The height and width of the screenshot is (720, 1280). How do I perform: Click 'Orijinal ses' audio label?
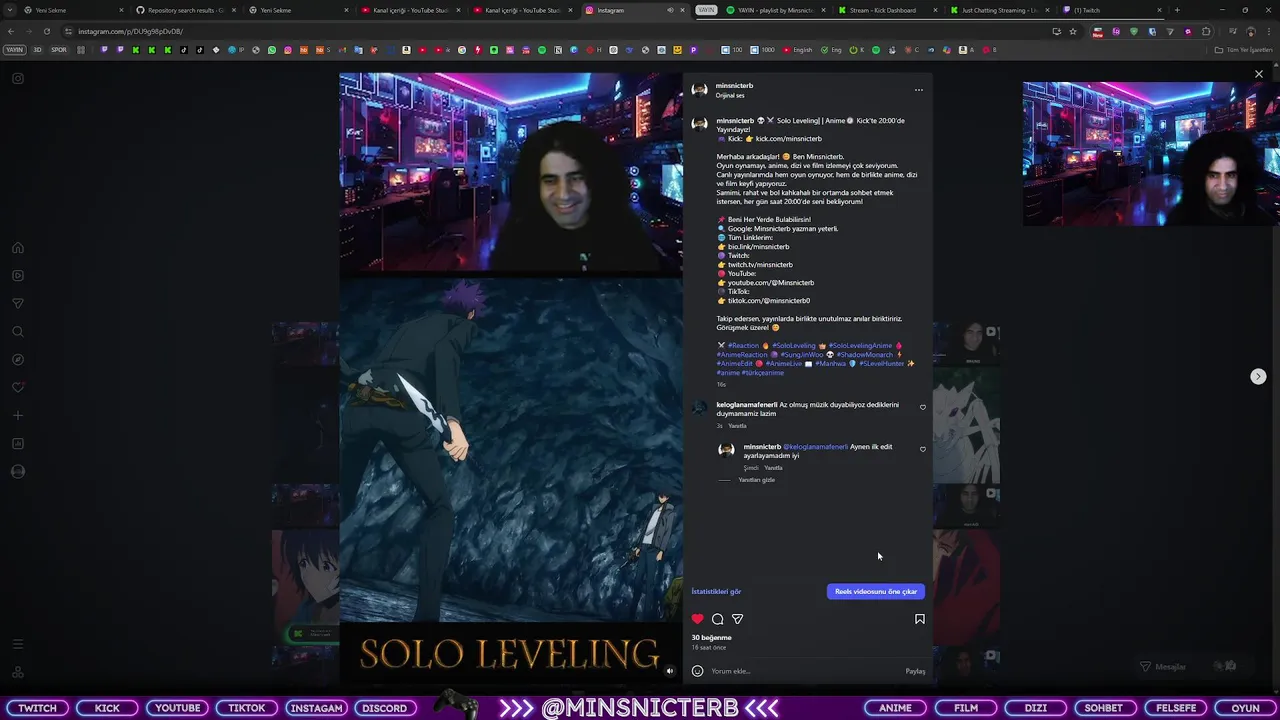click(x=730, y=96)
